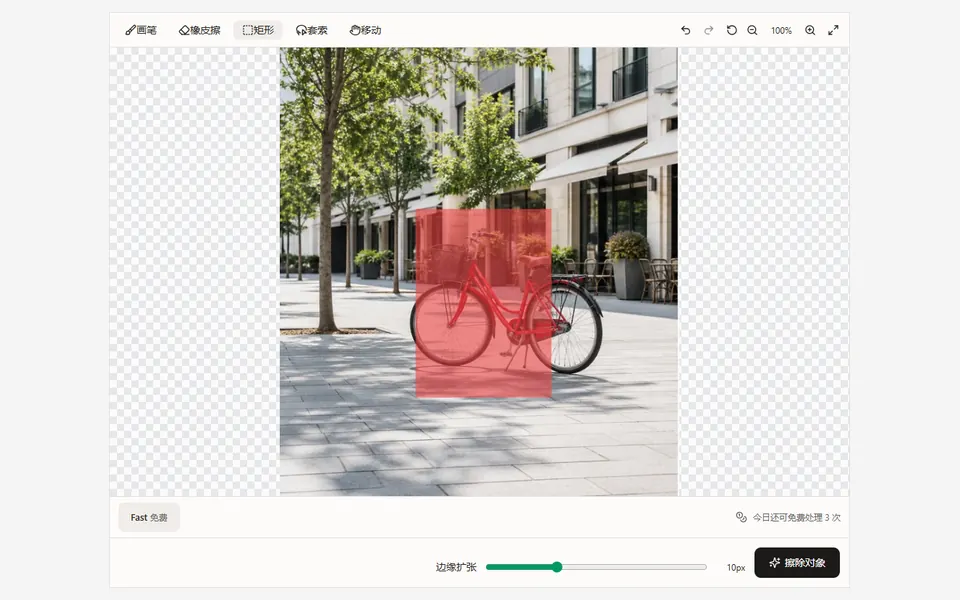Viewport: 960px width, 600px height.
Task: Select the 画笔 brush tool
Action: [141, 30]
